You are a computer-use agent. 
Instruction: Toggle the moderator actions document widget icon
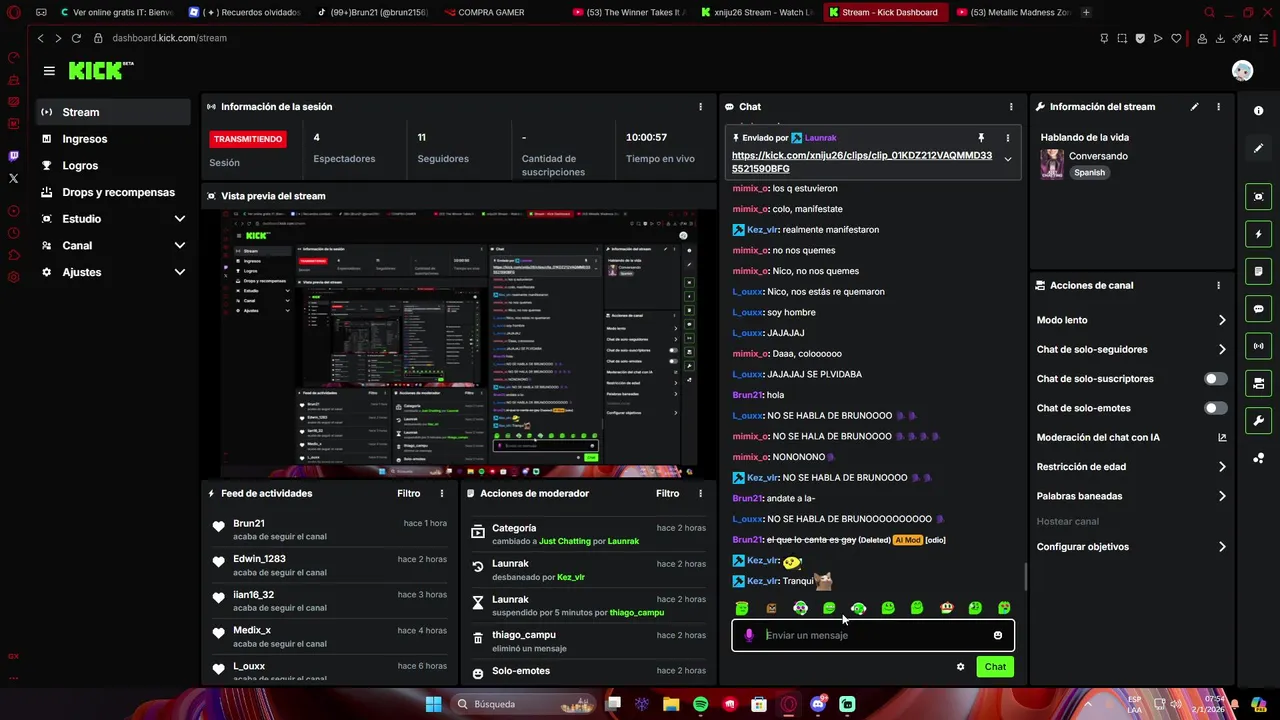point(1258,271)
